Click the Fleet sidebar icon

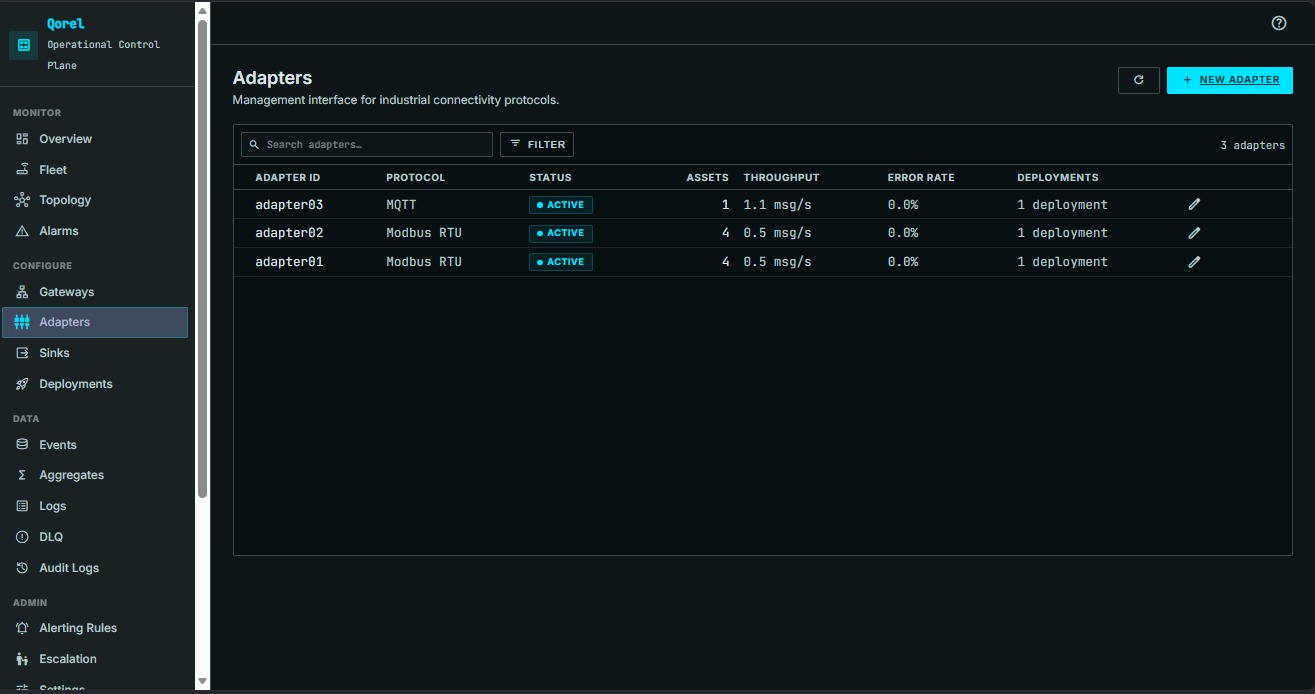22,170
